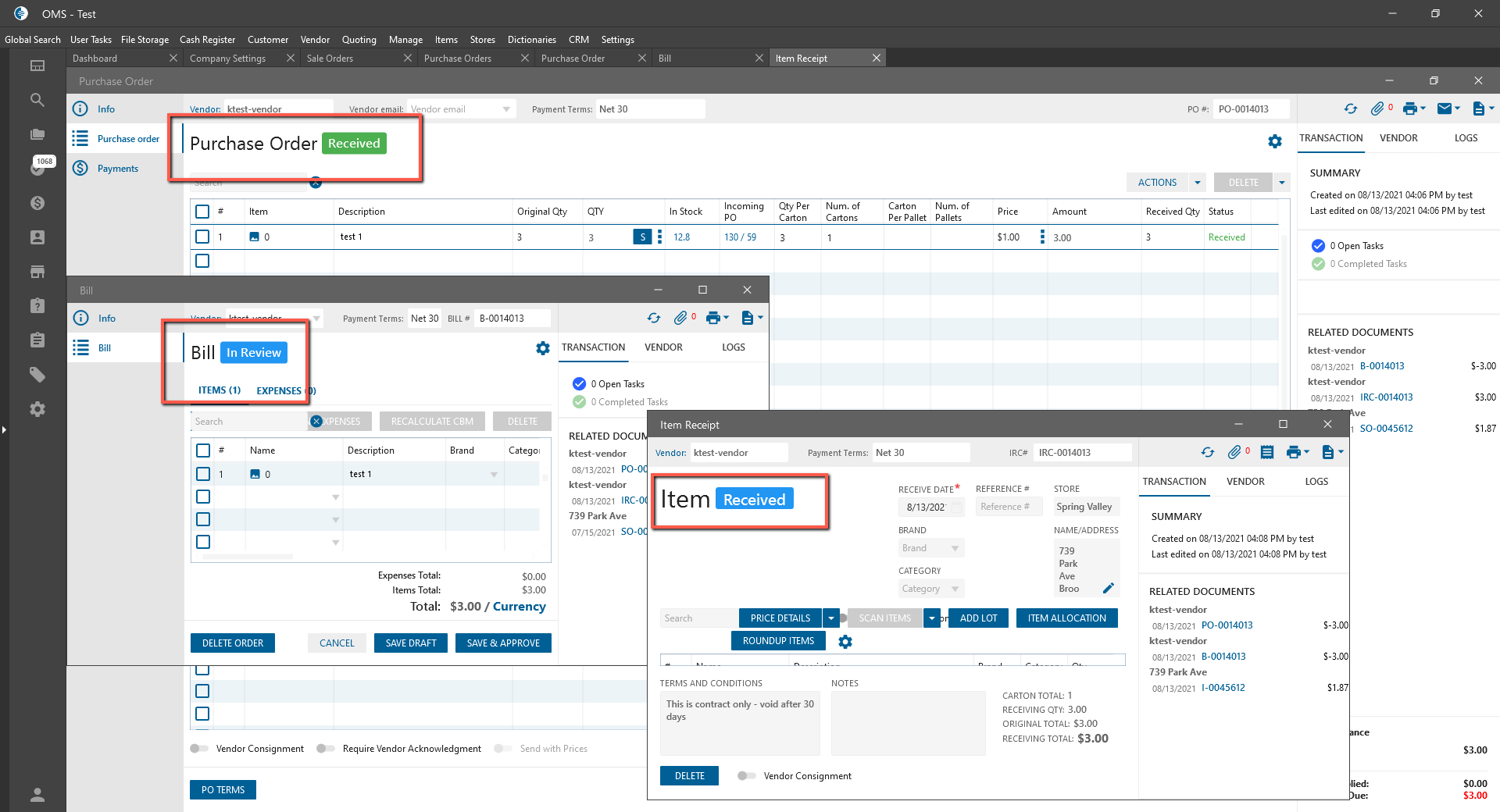Click the search icon in left sidebar
The width and height of the screenshot is (1500, 812).
click(37, 100)
